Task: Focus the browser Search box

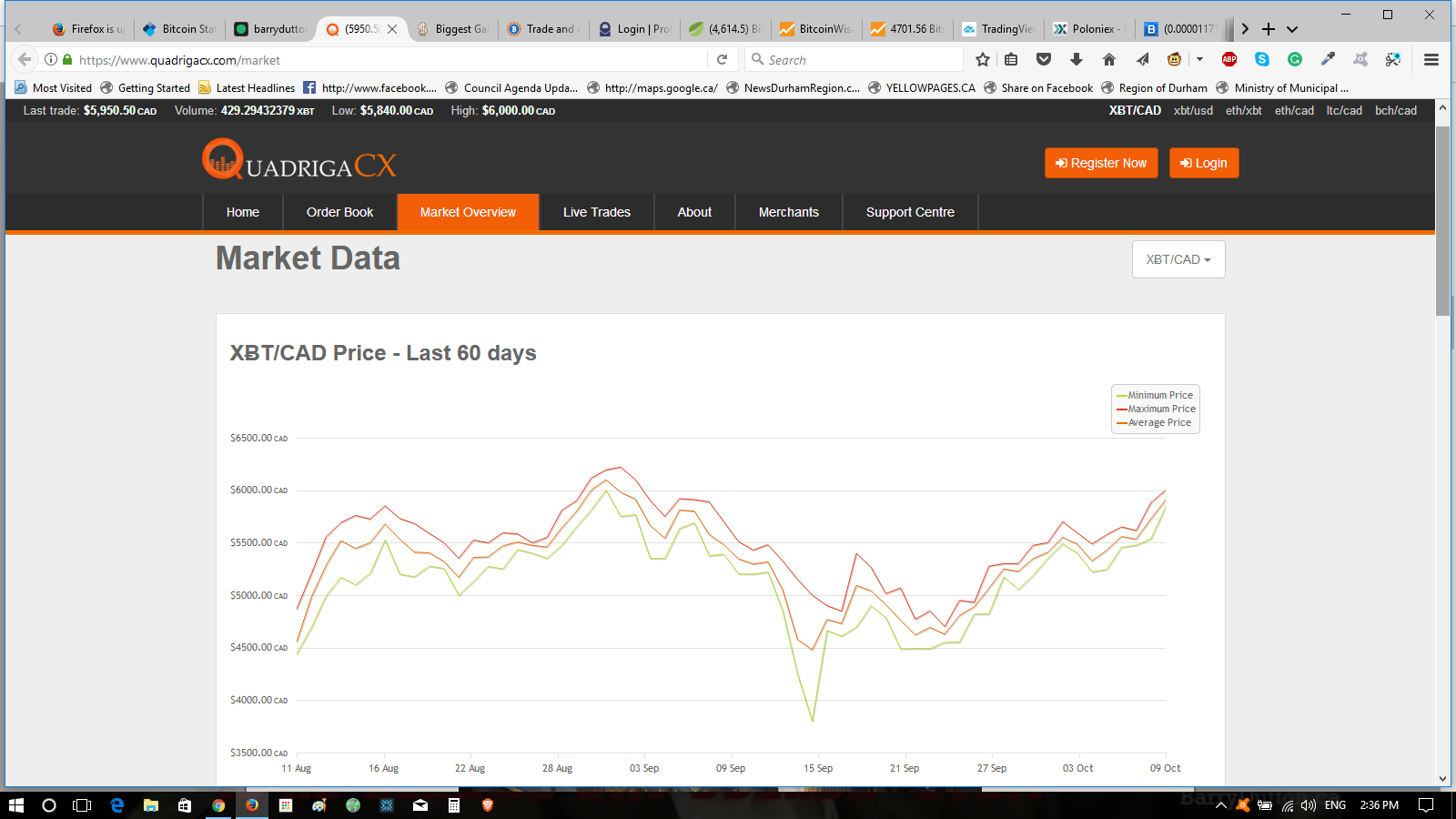Action: click(854, 60)
